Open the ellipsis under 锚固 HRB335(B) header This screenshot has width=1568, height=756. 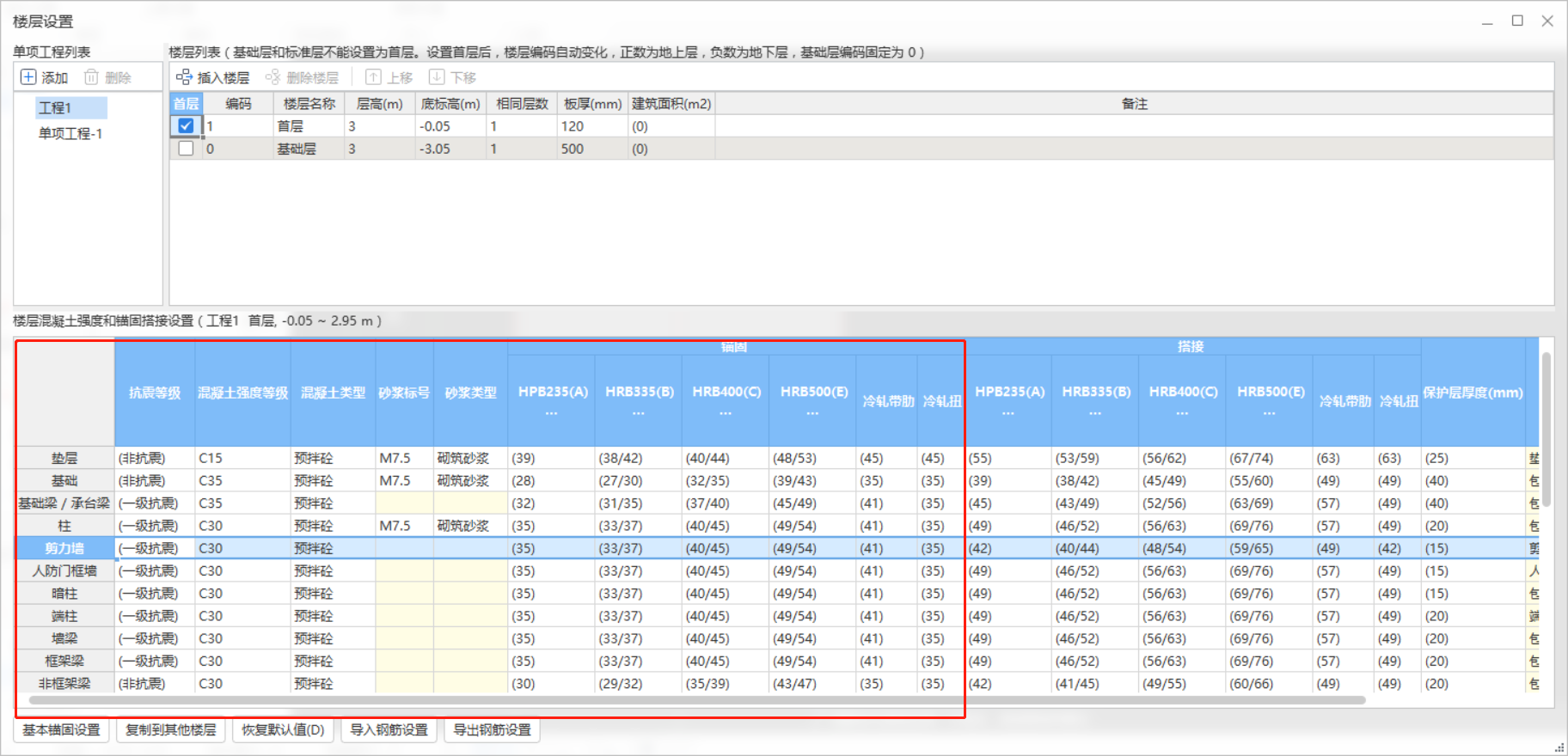639,413
